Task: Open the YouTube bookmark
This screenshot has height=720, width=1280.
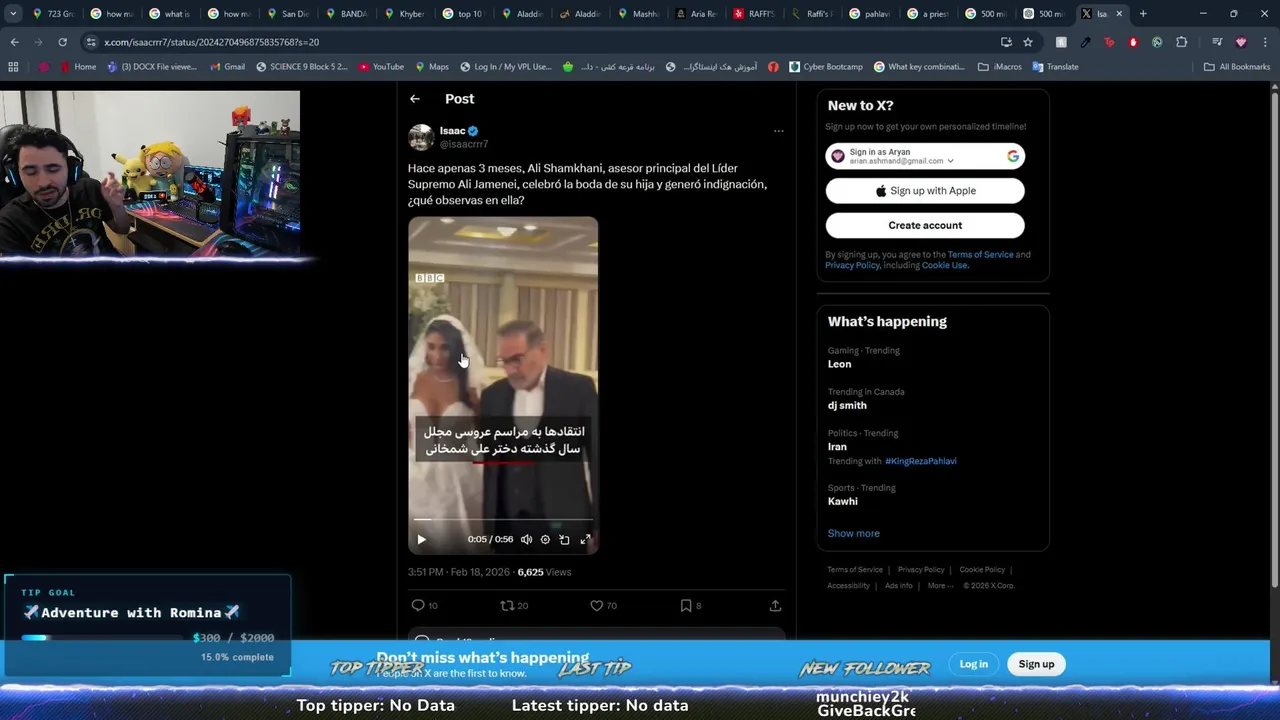Action: pyautogui.click(x=381, y=67)
